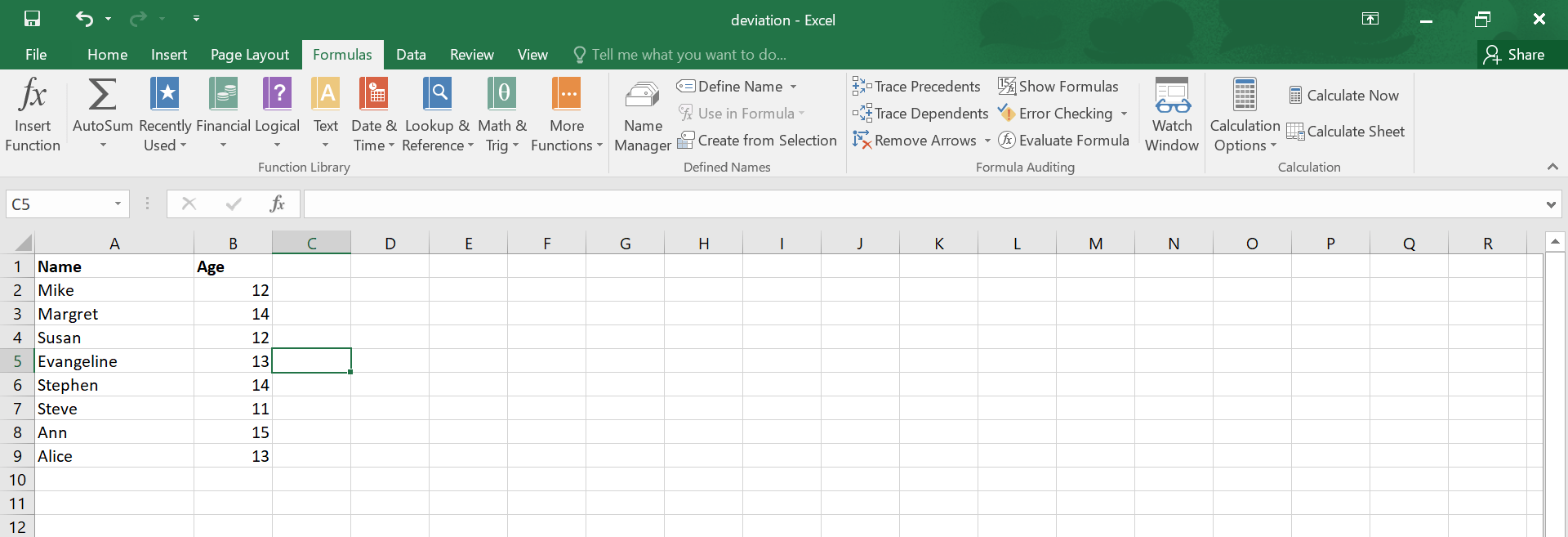Image resolution: width=1568 pixels, height=537 pixels.
Task: Open the Watch Window
Action: point(1172,116)
